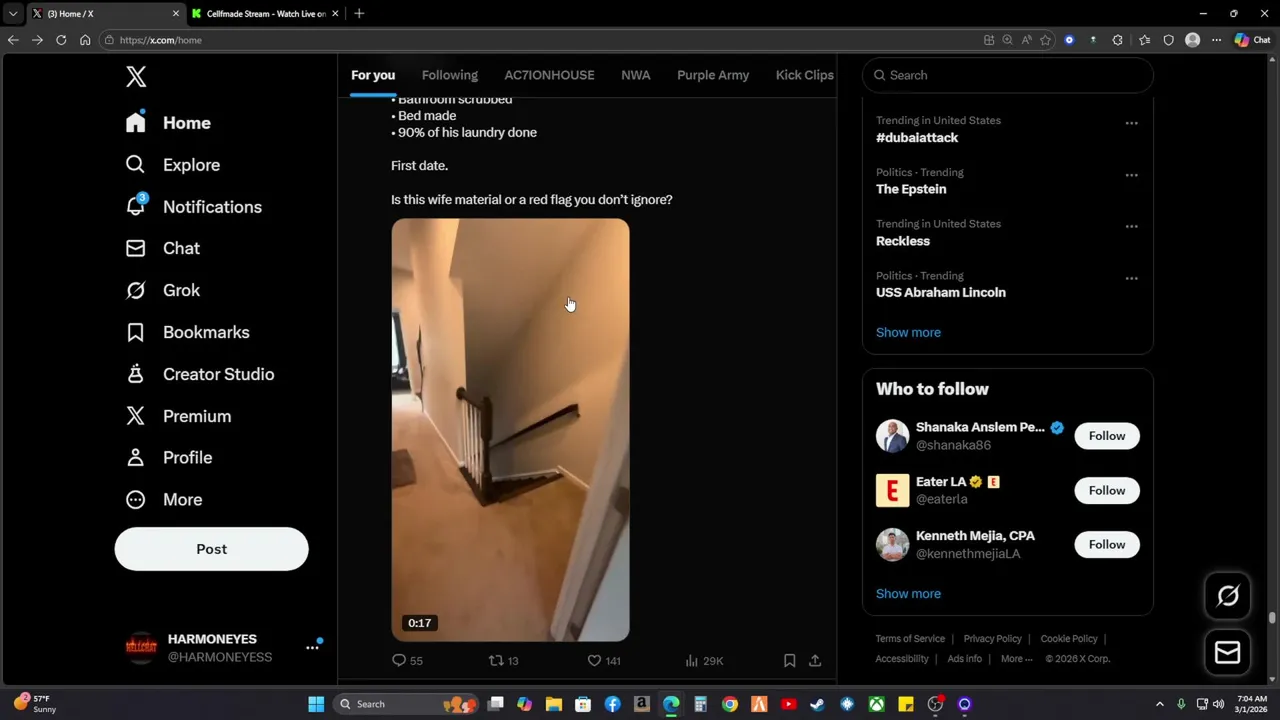Click the X Search field
1280x720 pixels.
tap(1008, 75)
